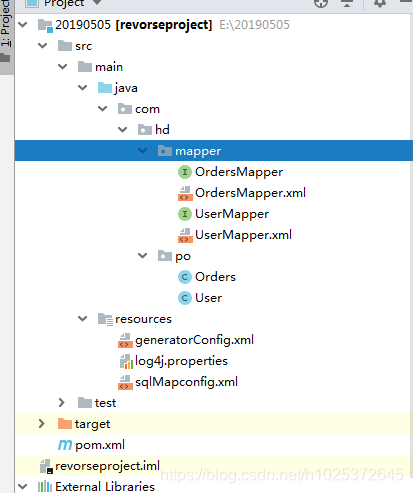Select the revorseproject.iml file name
413x493 pixels.
[x=107, y=466]
